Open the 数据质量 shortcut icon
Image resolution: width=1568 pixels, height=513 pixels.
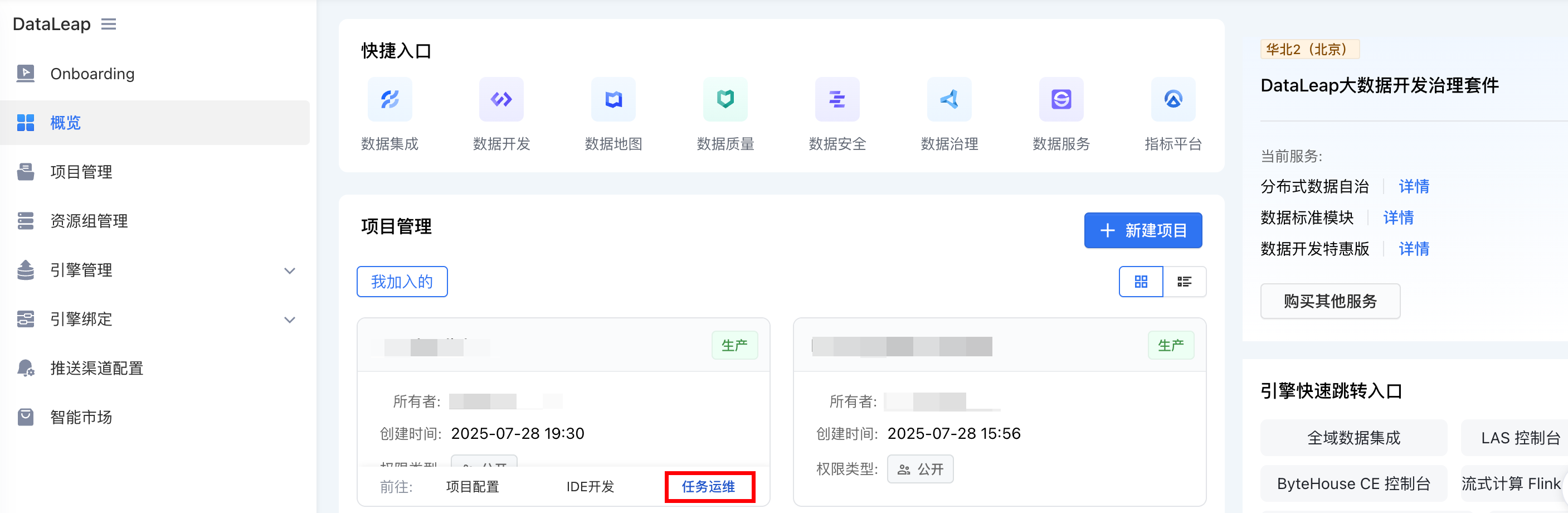pyautogui.click(x=725, y=99)
